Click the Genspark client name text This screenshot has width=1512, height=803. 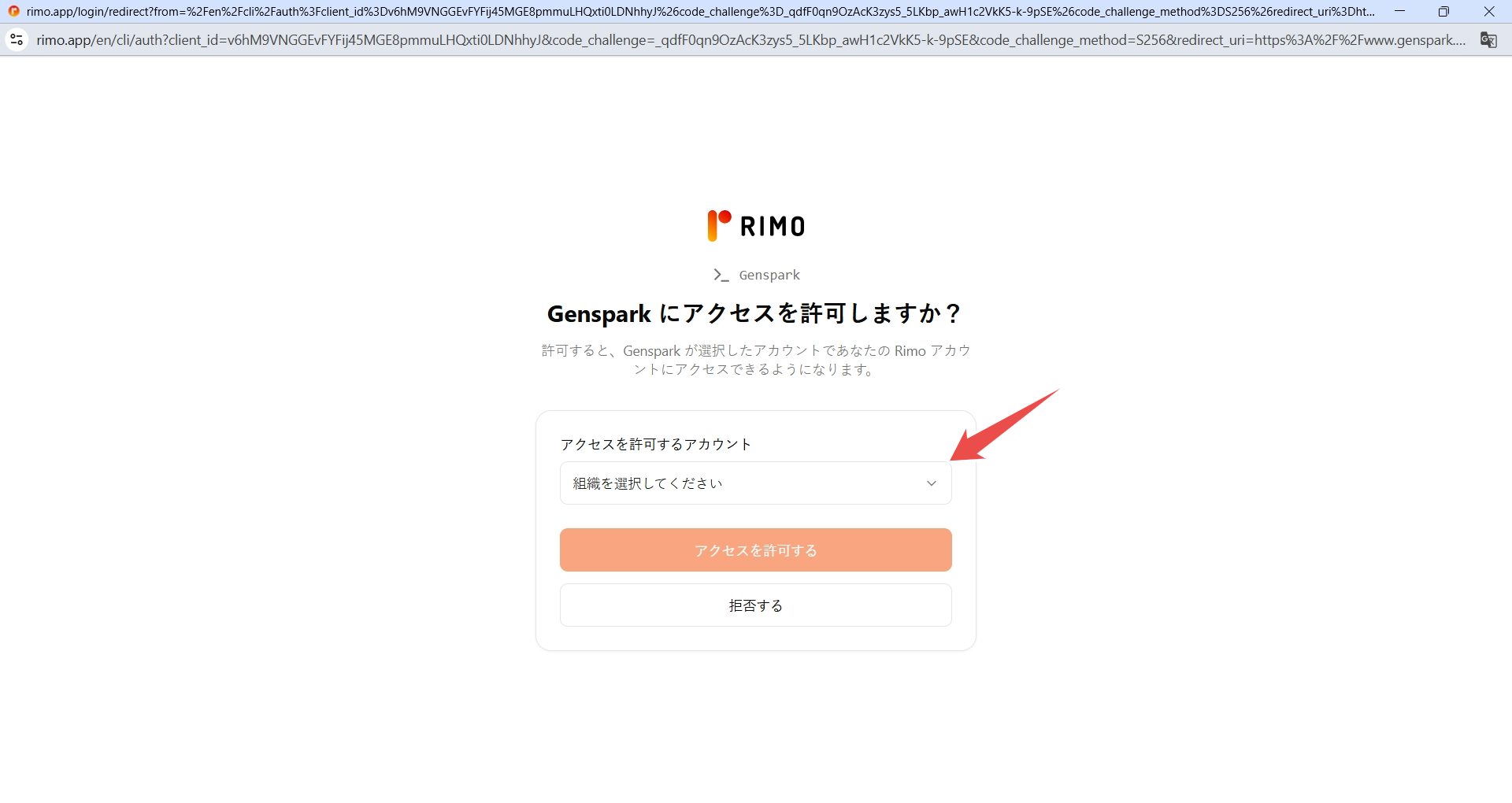click(x=769, y=275)
